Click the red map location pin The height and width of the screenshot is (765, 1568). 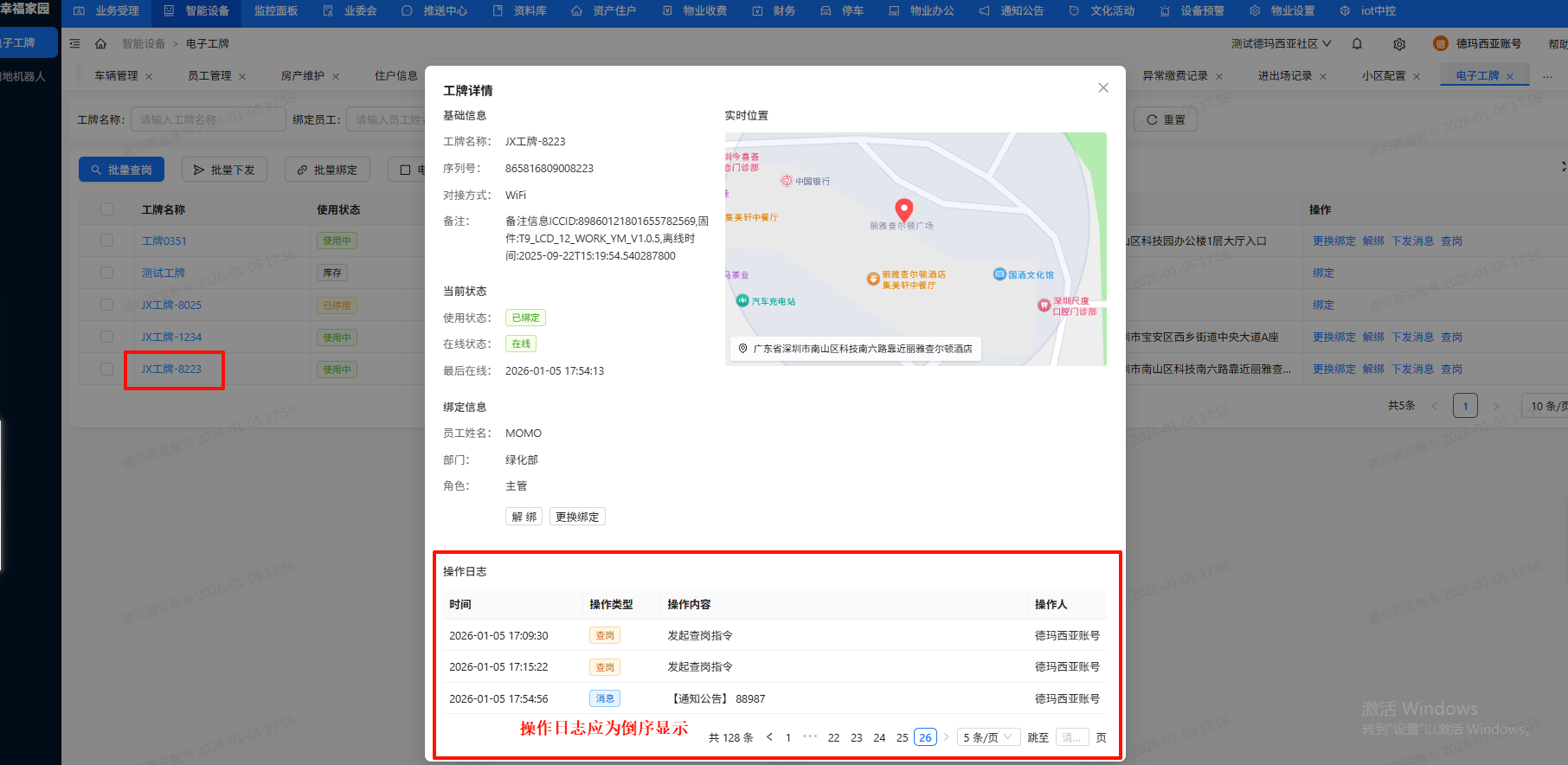(903, 209)
